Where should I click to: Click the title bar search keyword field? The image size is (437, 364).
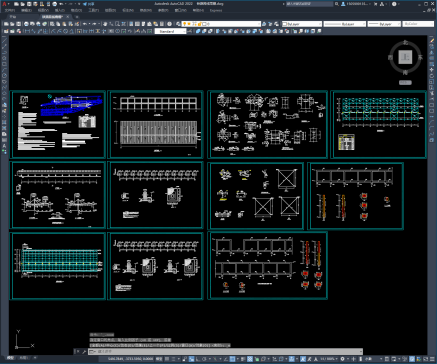310,4
